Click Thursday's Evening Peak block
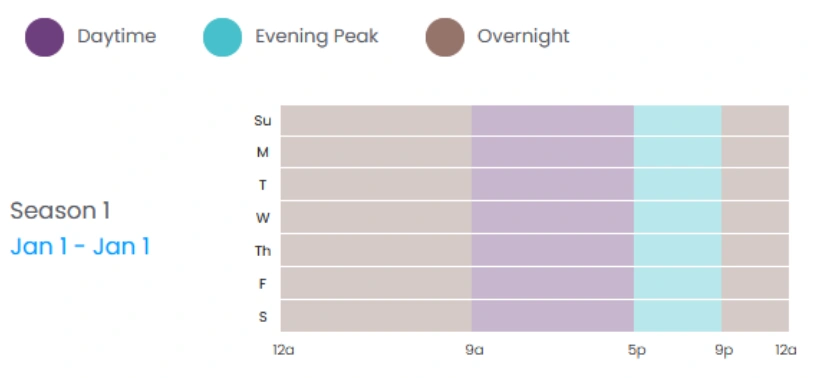 click(x=678, y=250)
